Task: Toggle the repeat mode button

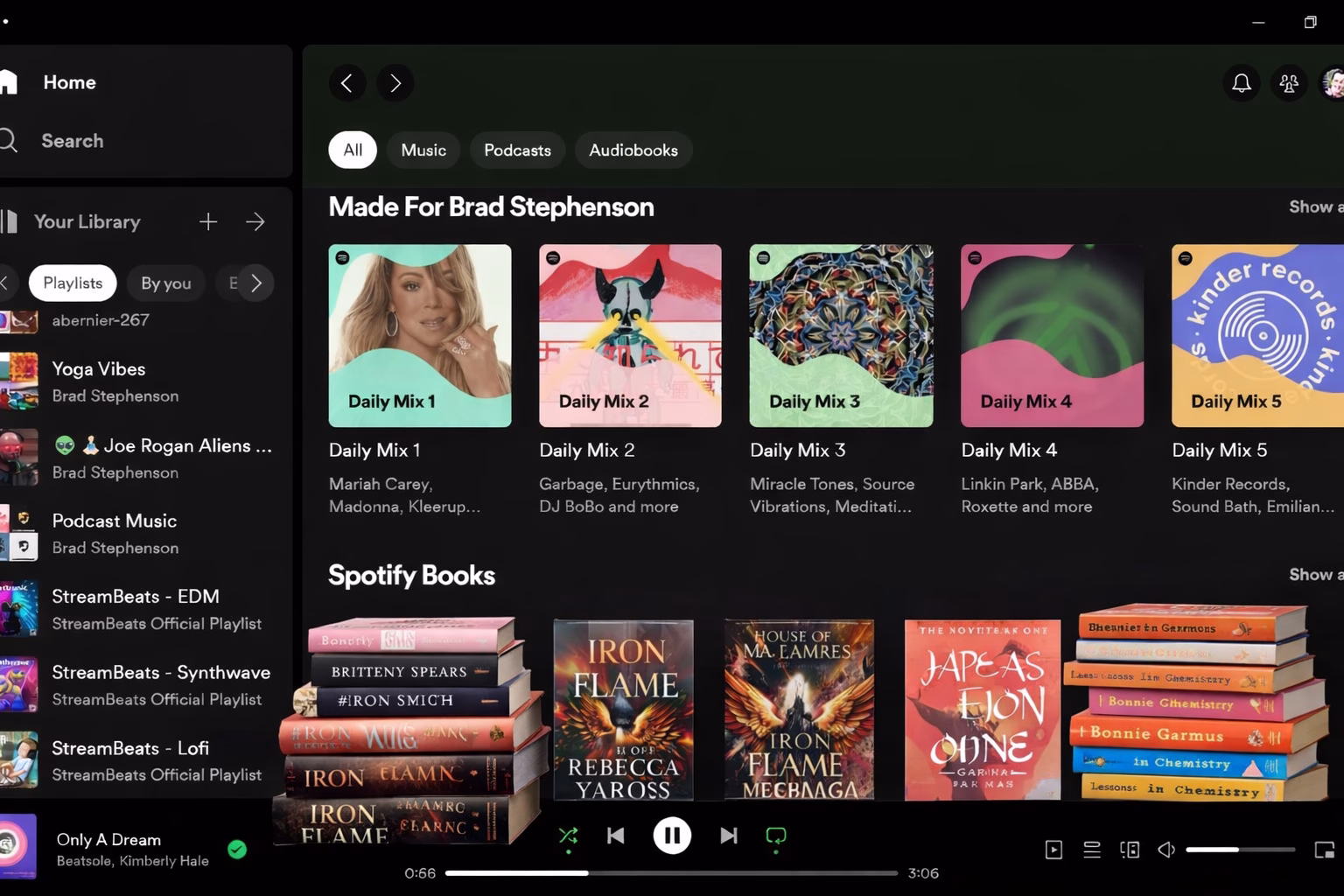Action: 776,836
